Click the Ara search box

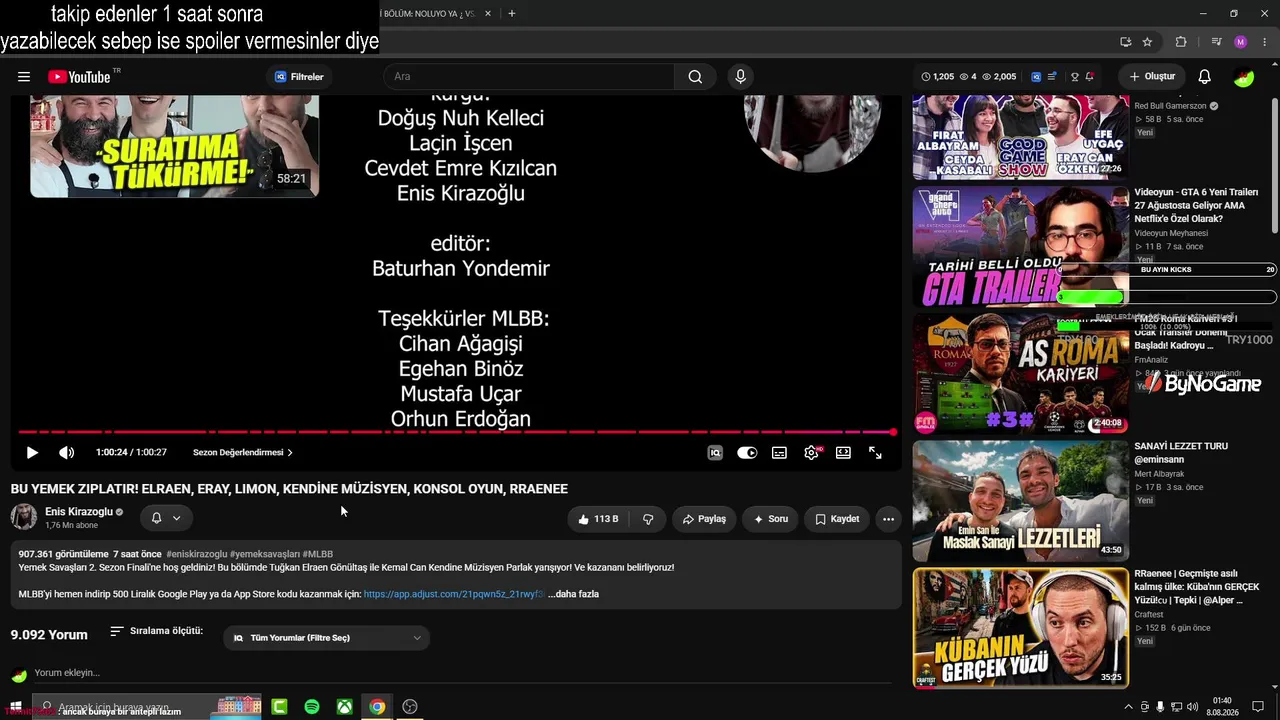coord(529,77)
